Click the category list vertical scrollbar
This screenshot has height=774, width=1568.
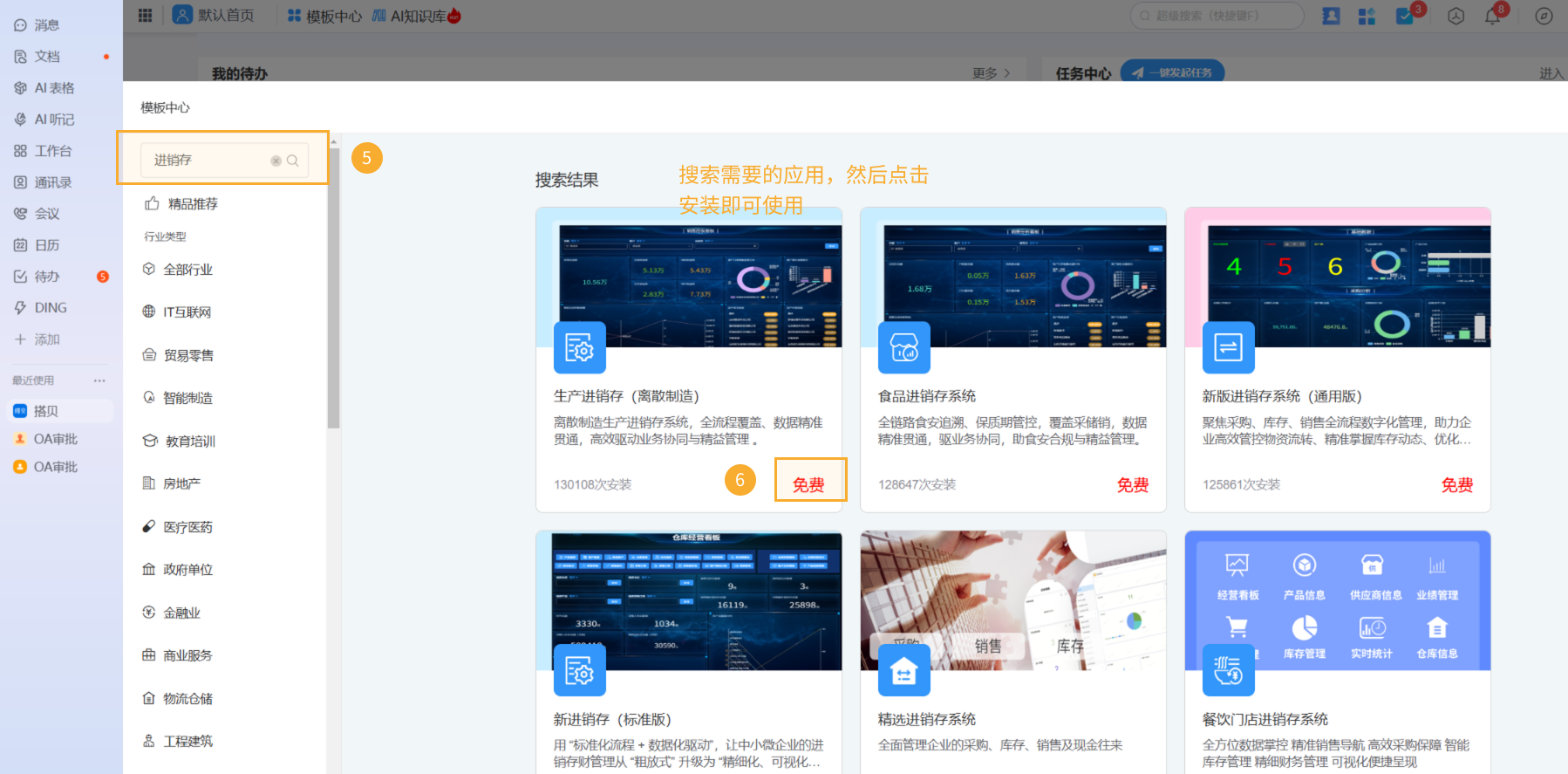click(x=333, y=288)
